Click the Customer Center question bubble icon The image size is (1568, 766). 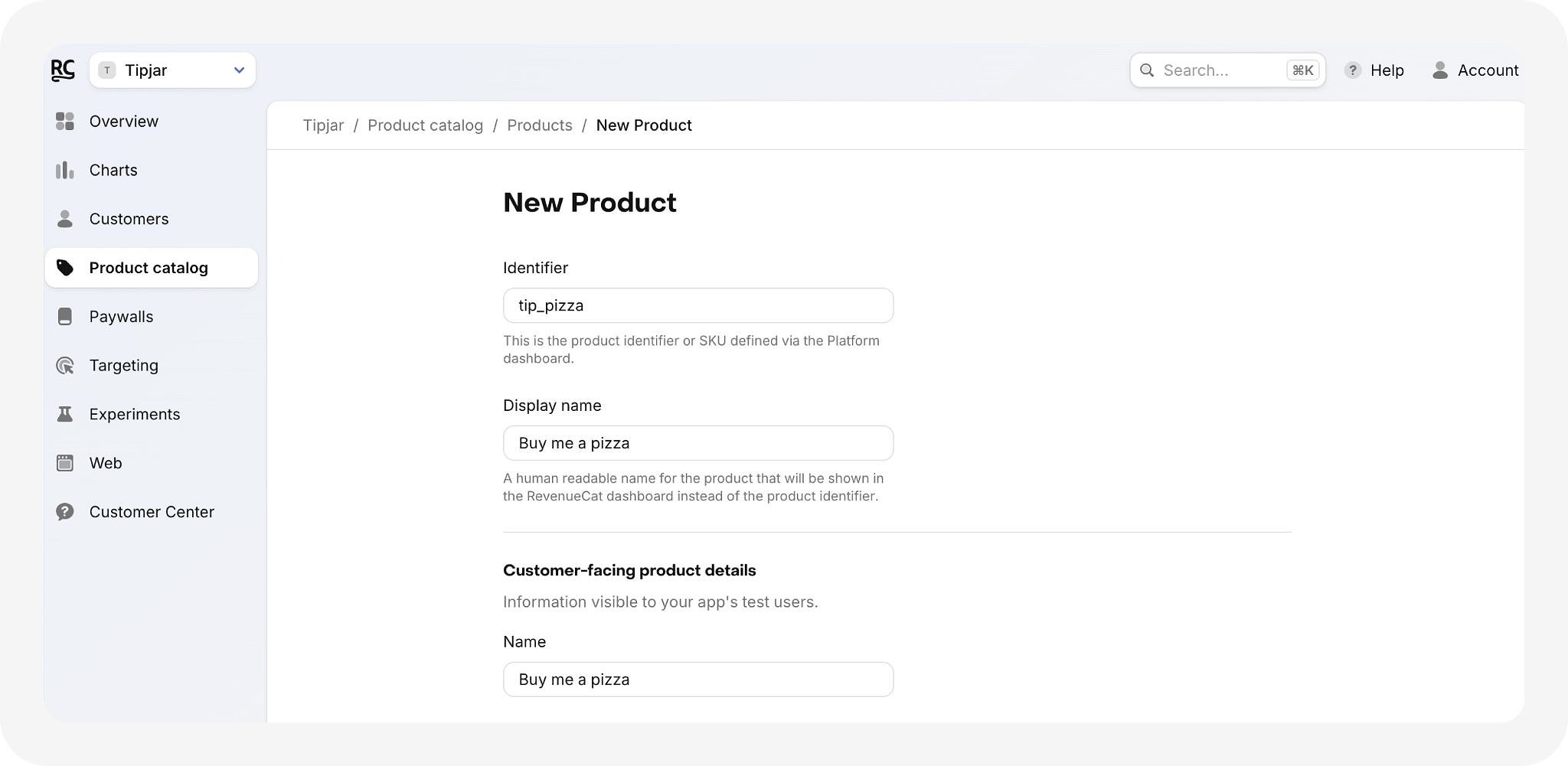[x=65, y=512]
